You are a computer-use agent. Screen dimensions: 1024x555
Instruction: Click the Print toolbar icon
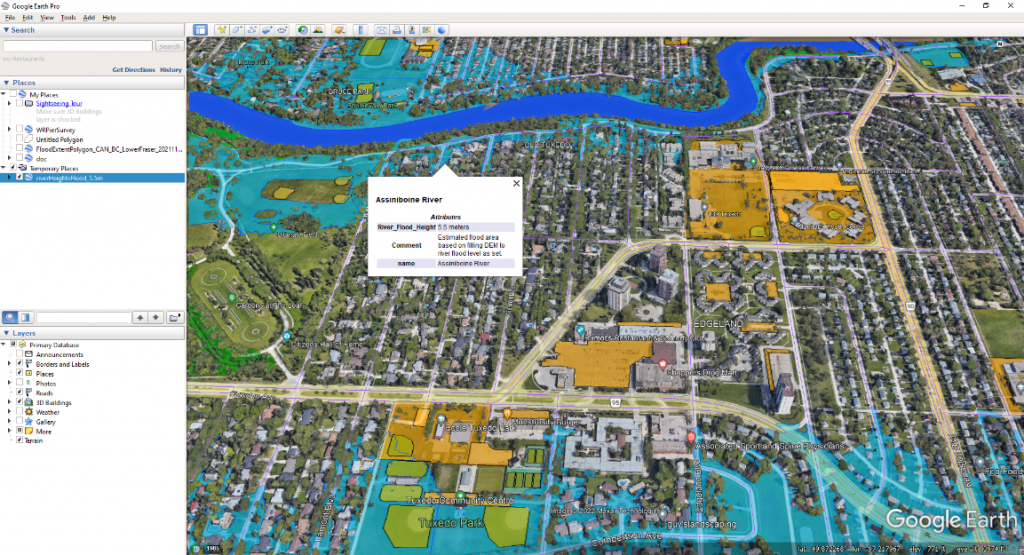coord(397,30)
